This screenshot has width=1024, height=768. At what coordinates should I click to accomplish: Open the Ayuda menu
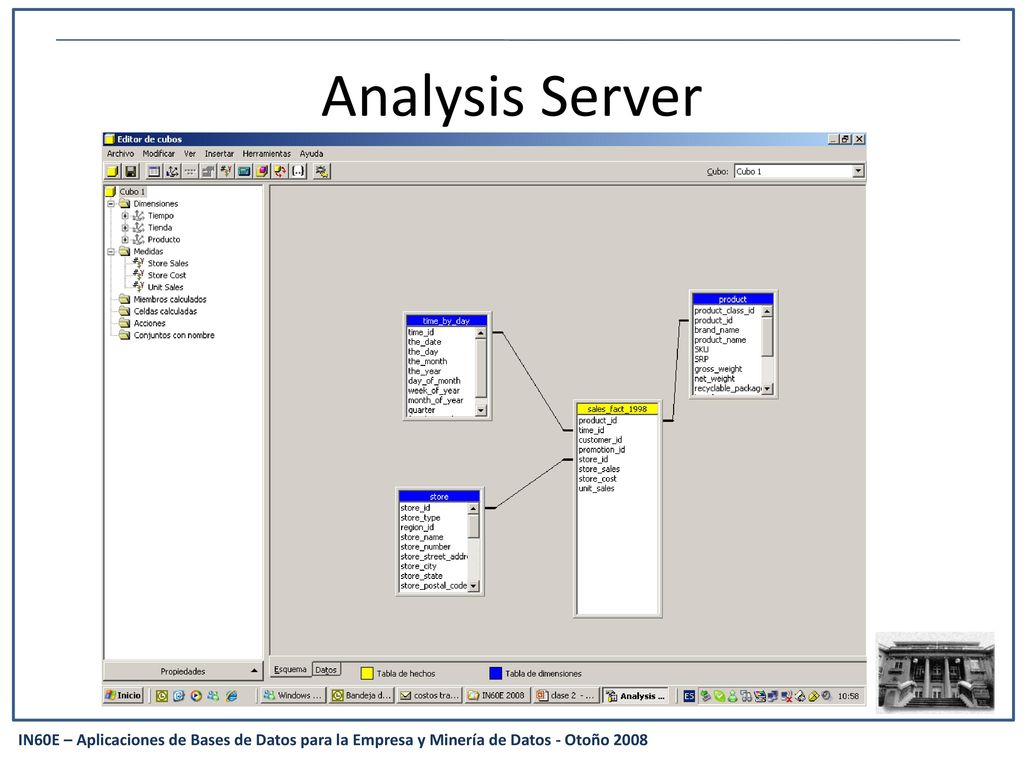[312, 153]
